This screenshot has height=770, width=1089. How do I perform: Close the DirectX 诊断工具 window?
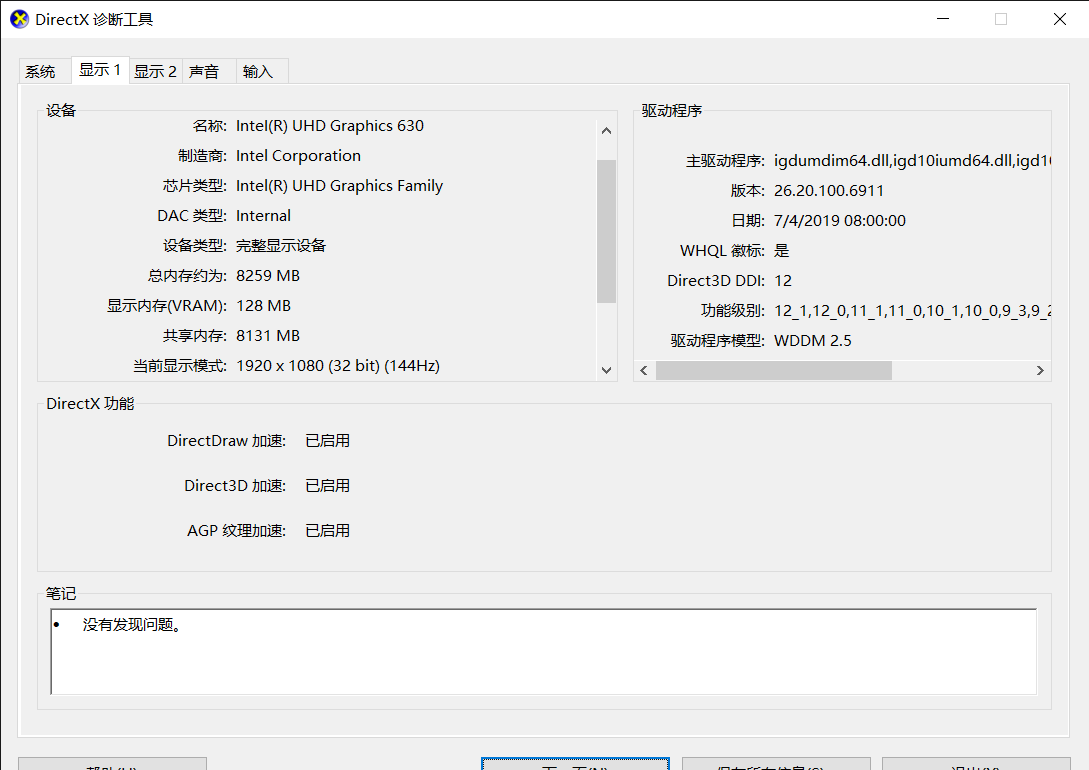click(x=1059, y=19)
